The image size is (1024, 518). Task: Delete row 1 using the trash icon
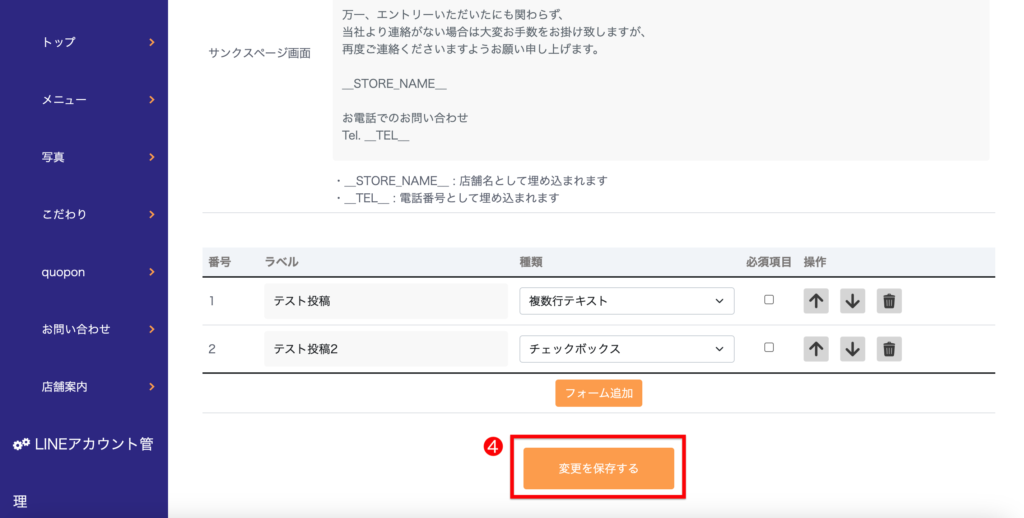tap(889, 301)
